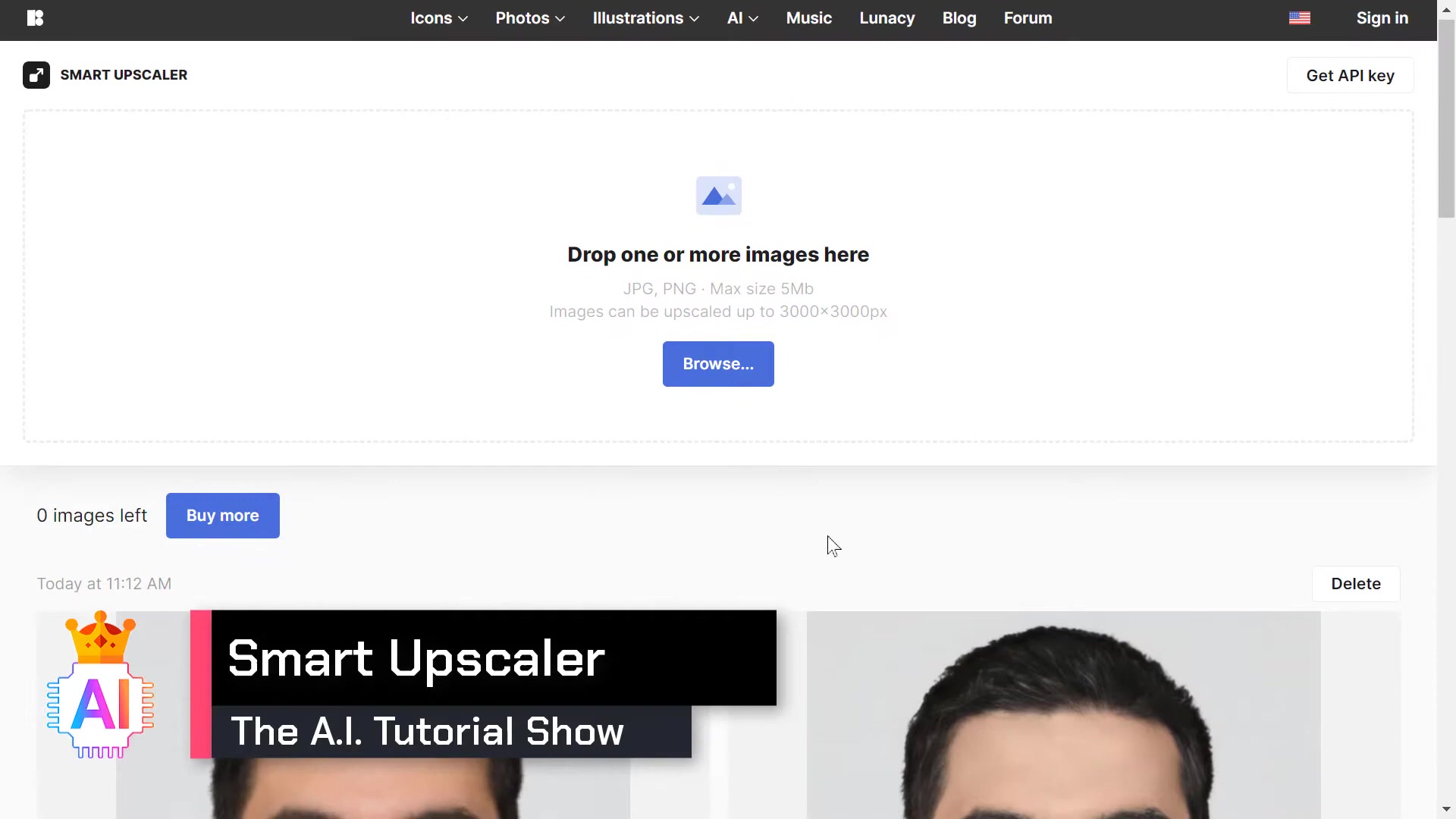Sign in to the account
This screenshot has height=819, width=1456.
[x=1382, y=18]
